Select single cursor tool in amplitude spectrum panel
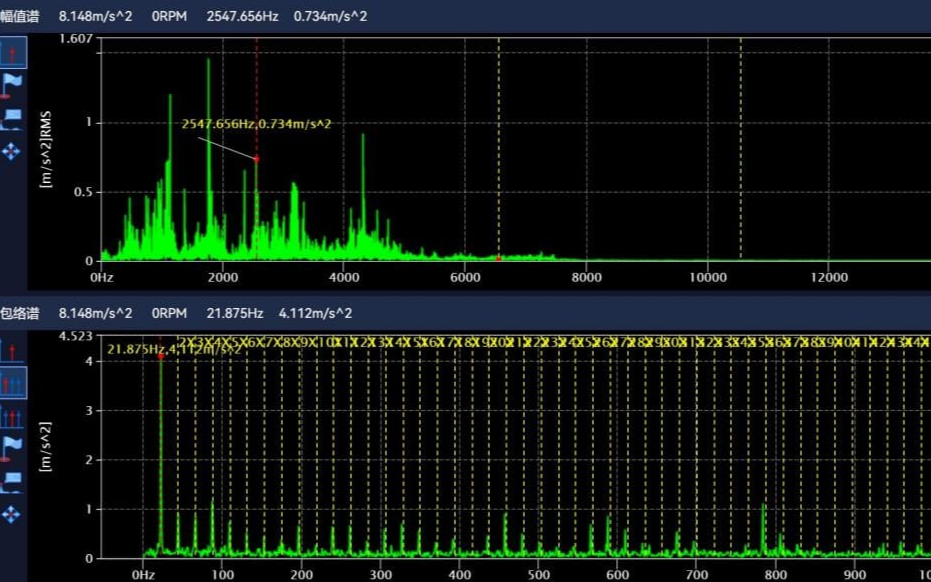 click(12, 53)
